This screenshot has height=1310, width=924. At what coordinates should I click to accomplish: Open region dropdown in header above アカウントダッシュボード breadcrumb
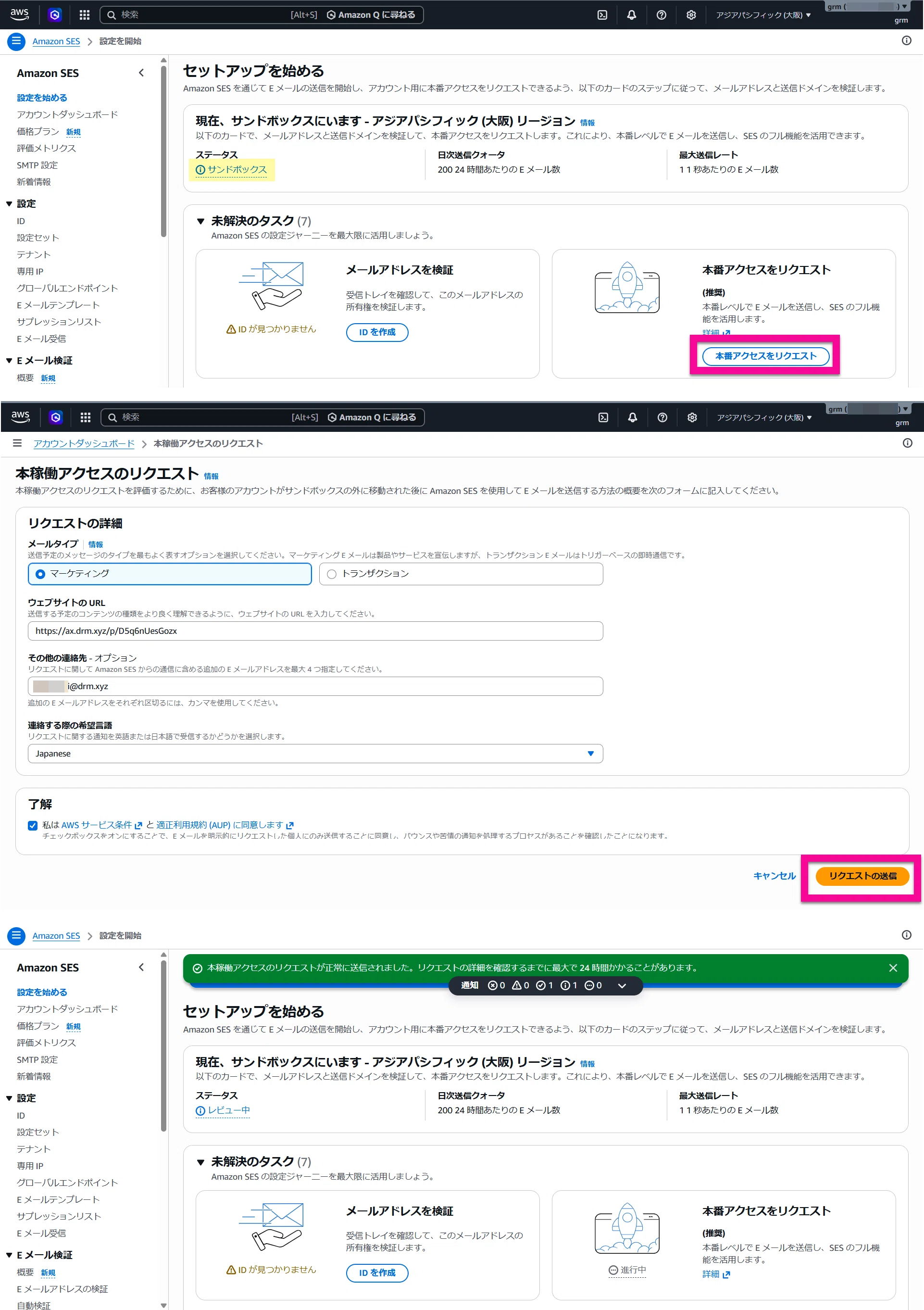764,417
